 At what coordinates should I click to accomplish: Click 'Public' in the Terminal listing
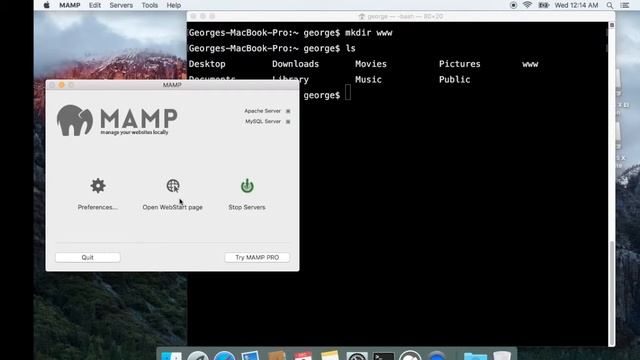(x=454, y=80)
